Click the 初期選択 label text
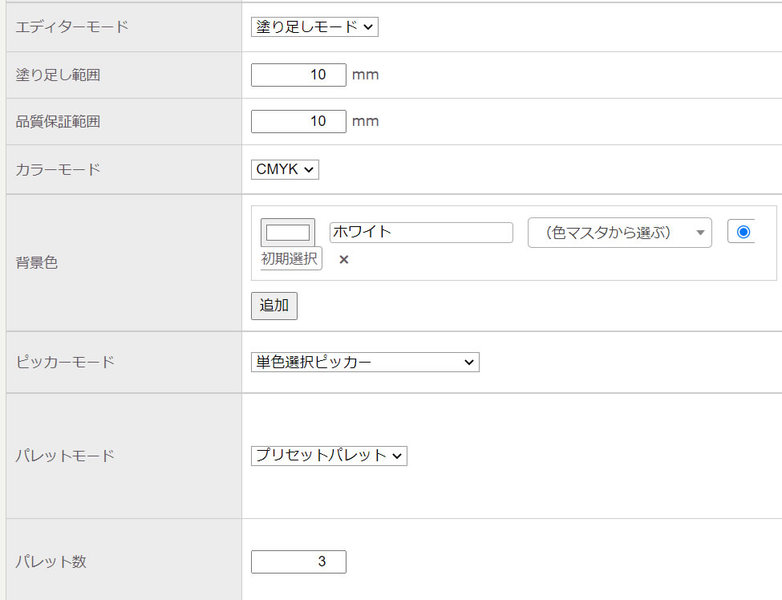This screenshot has width=782, height=600. coord(290,259)
